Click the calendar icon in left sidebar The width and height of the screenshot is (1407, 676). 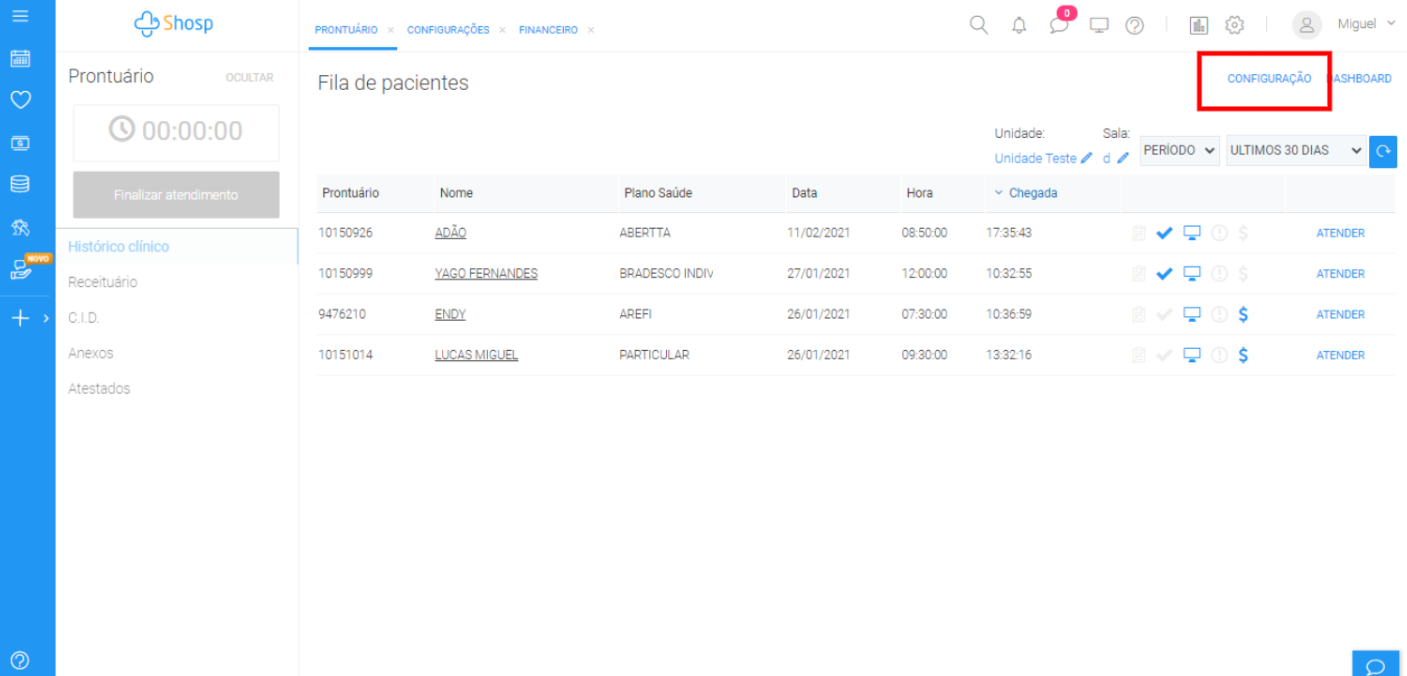click(x=20, y=58)
